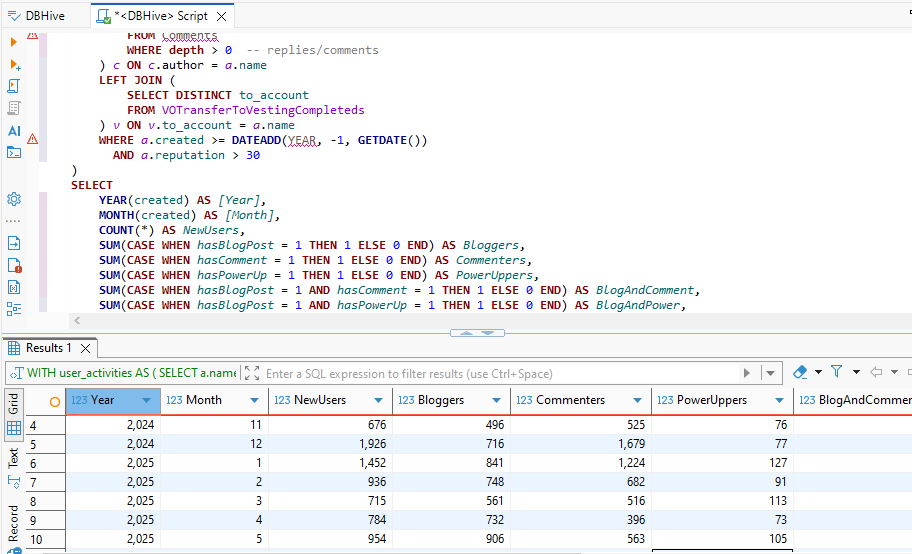This screenshot has height=554, width=912.
Task: Open PowerUppers column filter dropdown arrow
Action: tap(779, 400)
